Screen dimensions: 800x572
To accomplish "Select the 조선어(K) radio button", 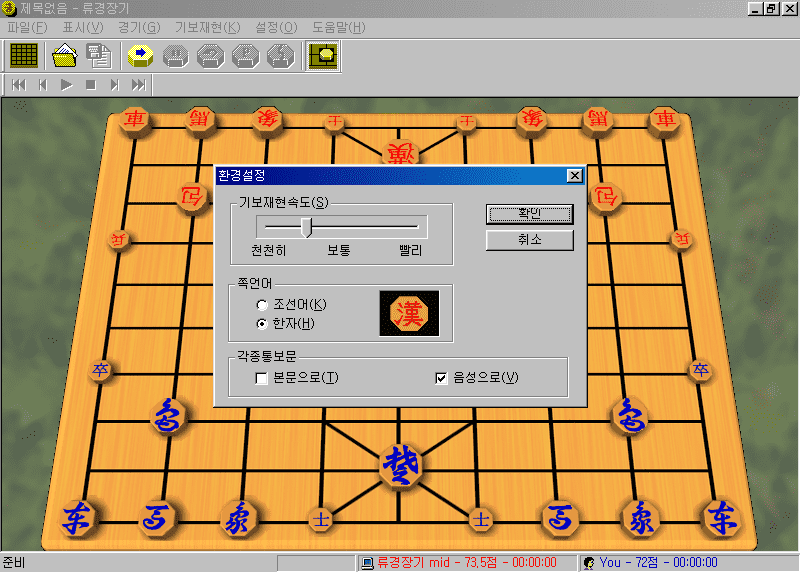I will 262,304.
